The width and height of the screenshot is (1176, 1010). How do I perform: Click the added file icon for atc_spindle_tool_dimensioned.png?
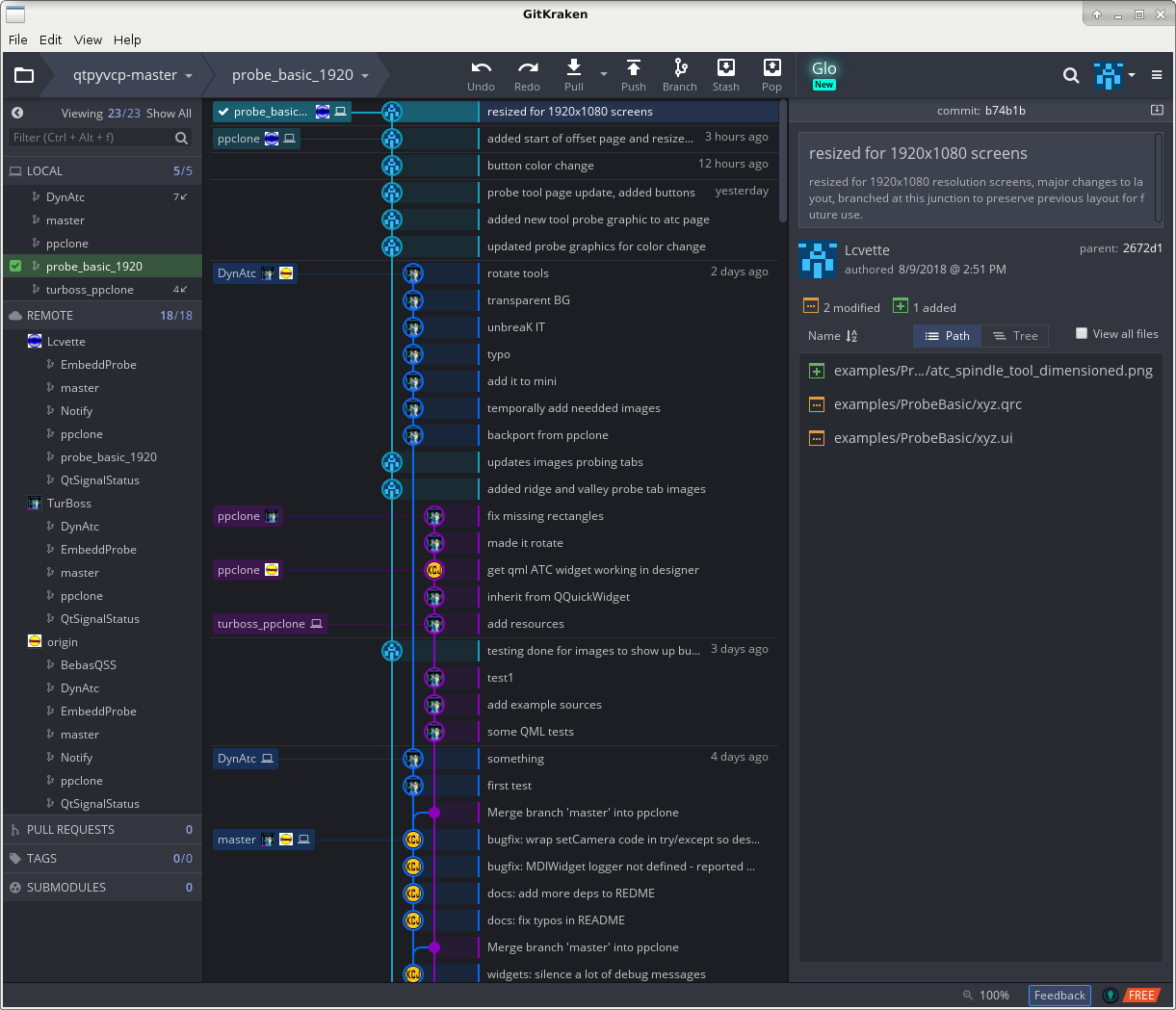(816, 371)
